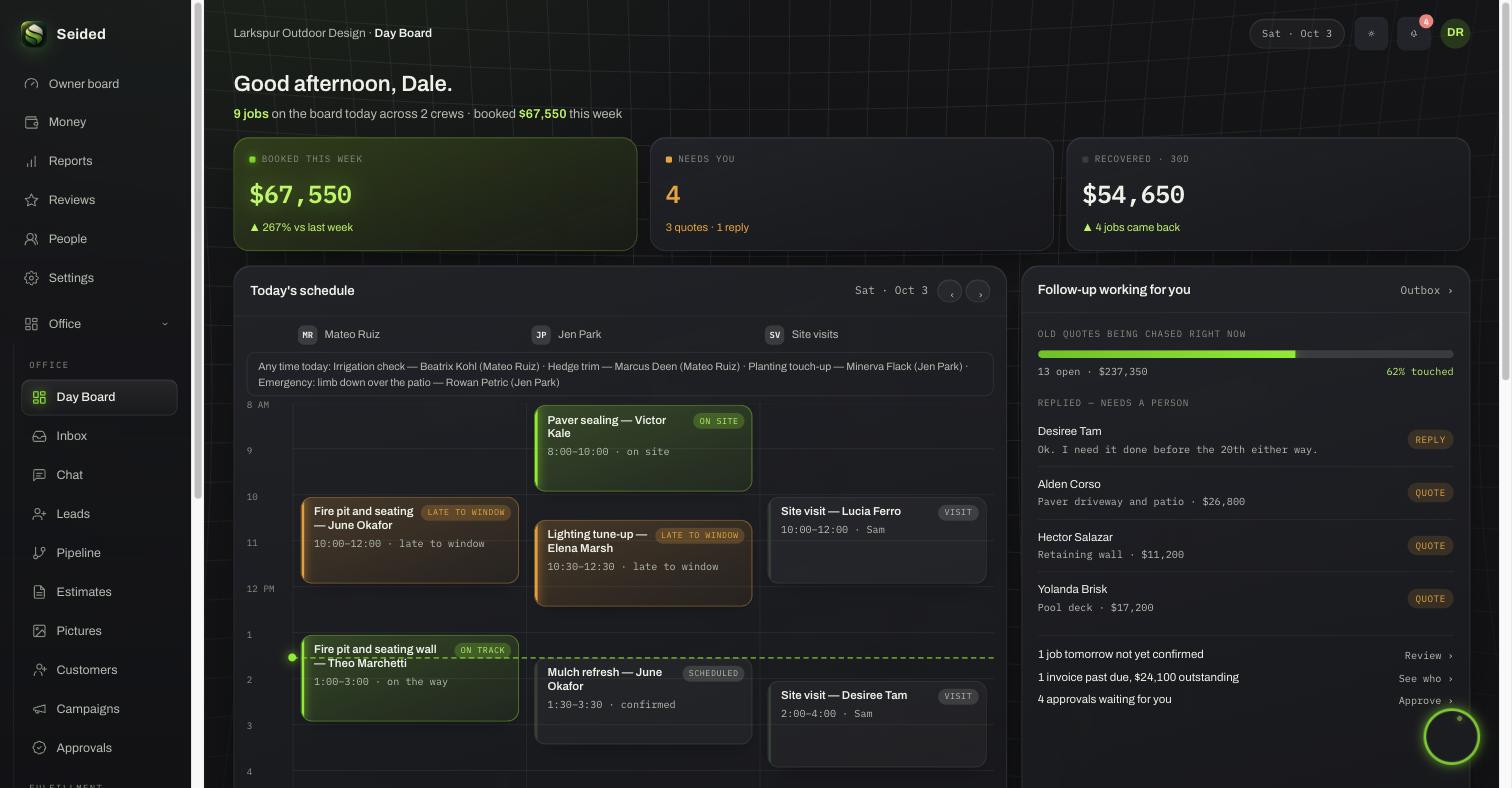Viewport: 1512px width, 788px height.
Task: Approve the waiting approvals
Action: click(1425, 700)
